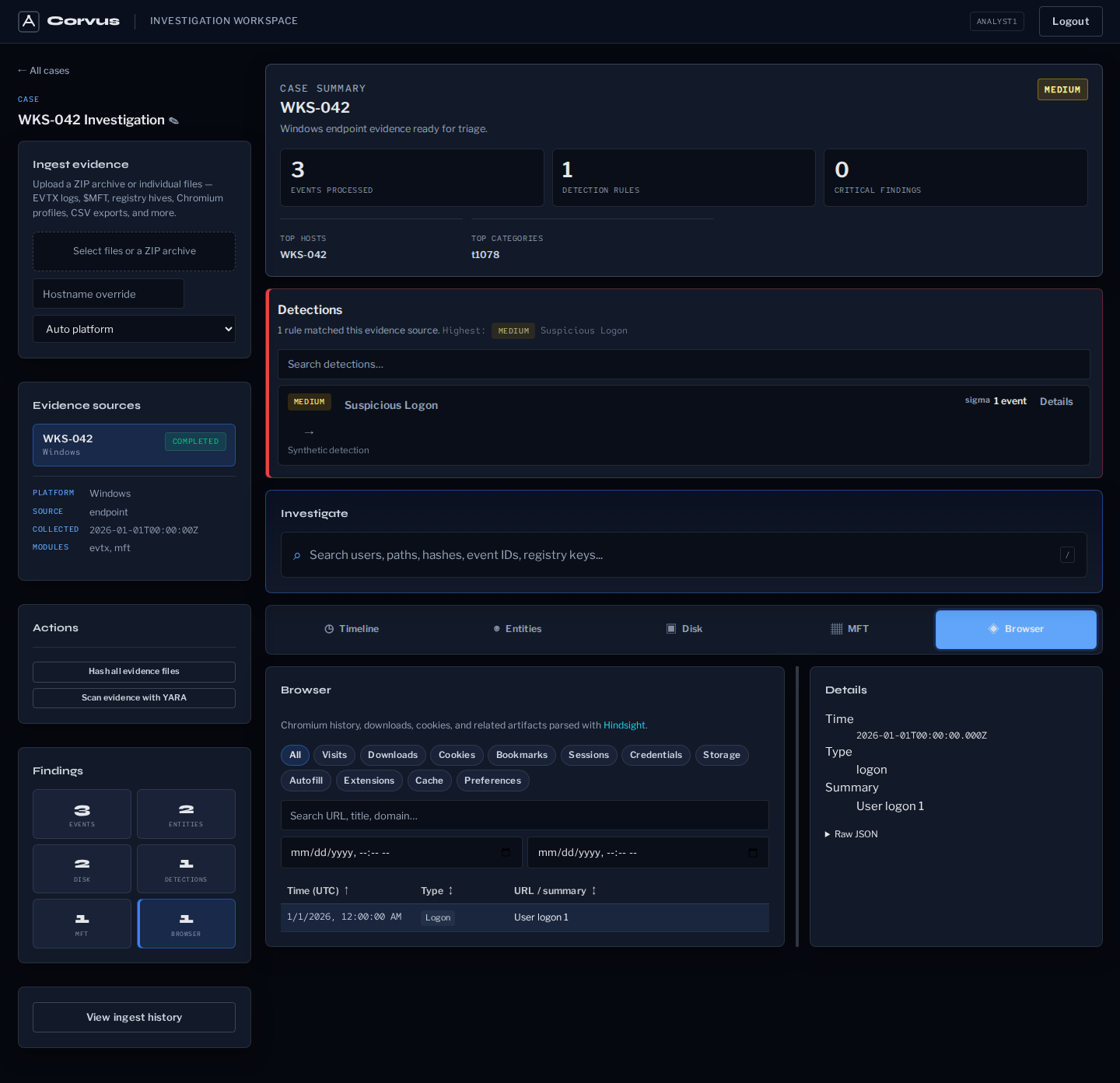Screen dimensions: 1120x1083
Task: Toggle the Bookmarks filter chip
Action: coord(522,755)
